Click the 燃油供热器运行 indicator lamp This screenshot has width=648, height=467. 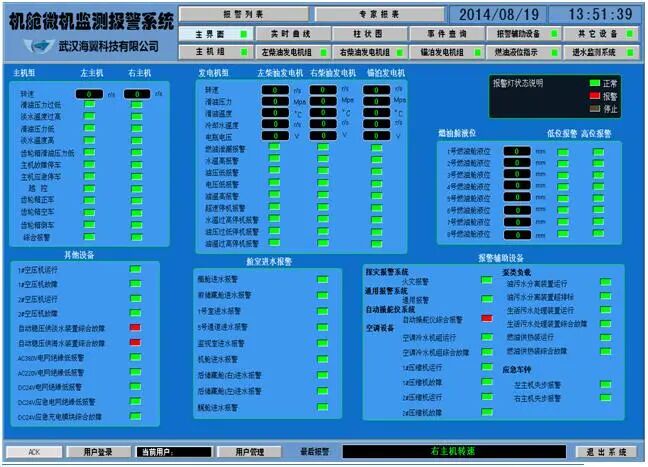[605, 337]
